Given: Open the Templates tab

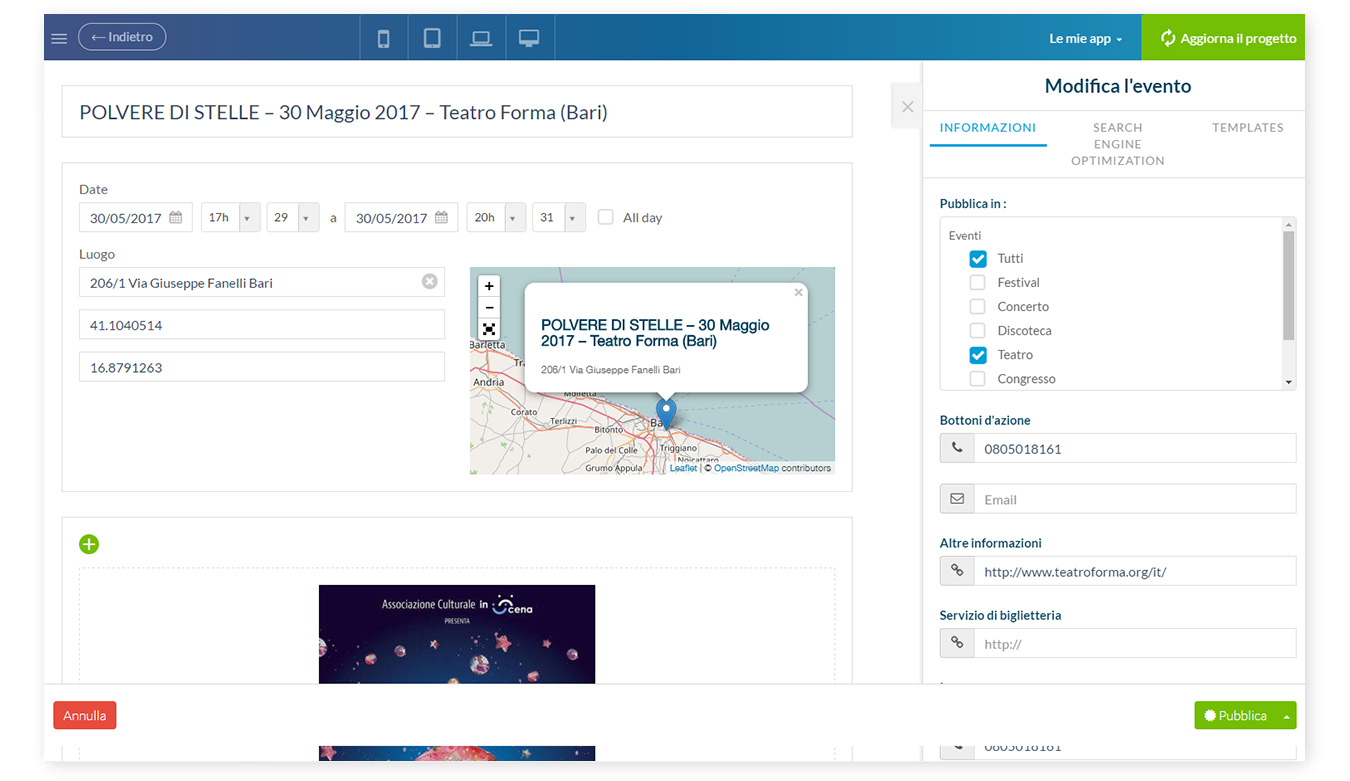Looking at the screenshot, I should pos(1248,127).
